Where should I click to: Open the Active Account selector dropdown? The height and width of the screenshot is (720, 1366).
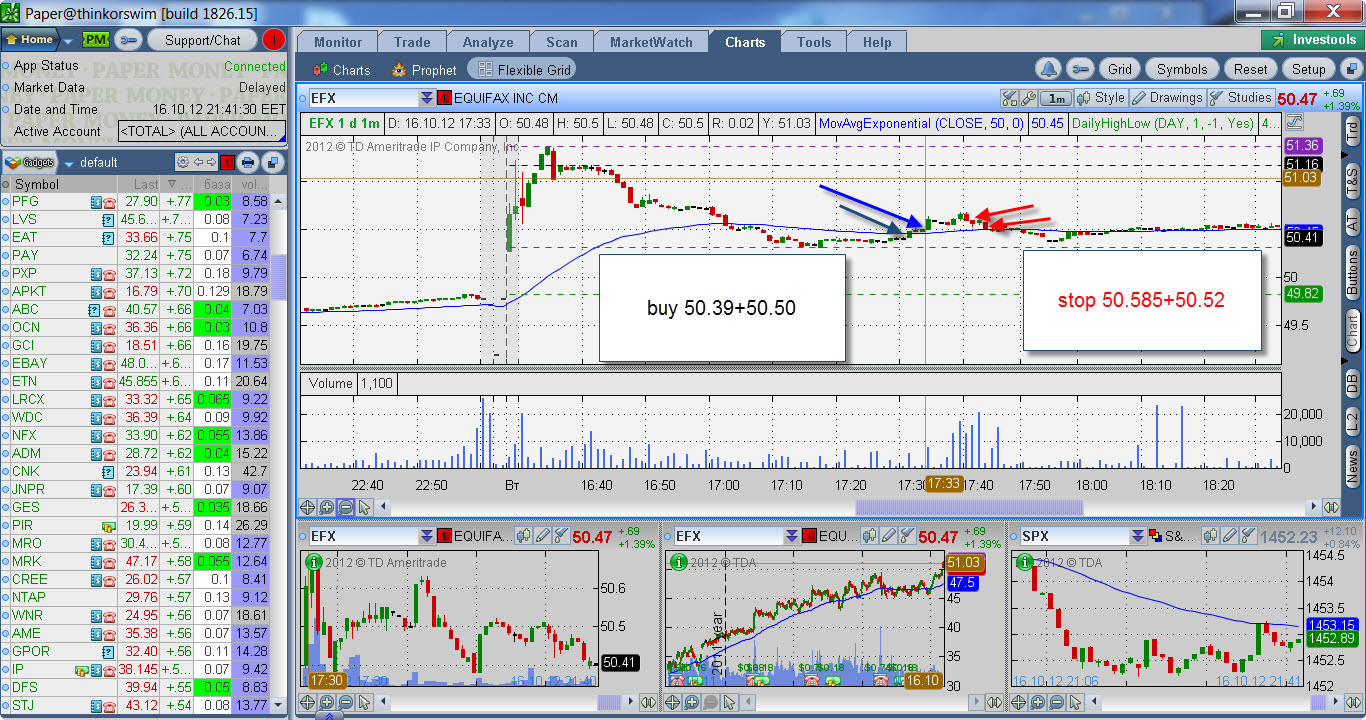pos(201,131)
